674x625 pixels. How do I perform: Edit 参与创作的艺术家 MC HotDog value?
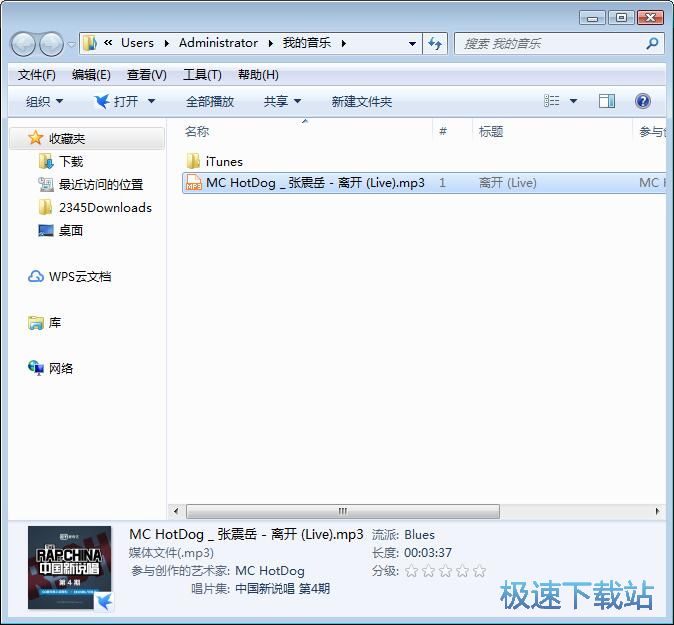click(x=270, y=571)
